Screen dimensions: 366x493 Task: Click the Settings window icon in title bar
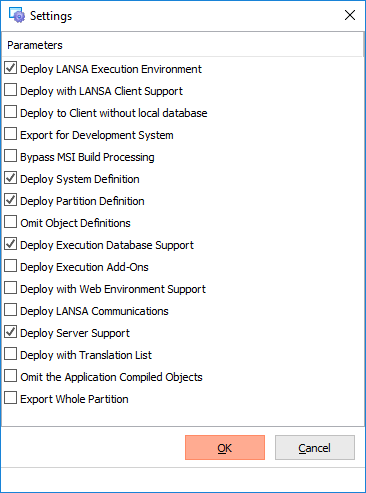[17, 15]
